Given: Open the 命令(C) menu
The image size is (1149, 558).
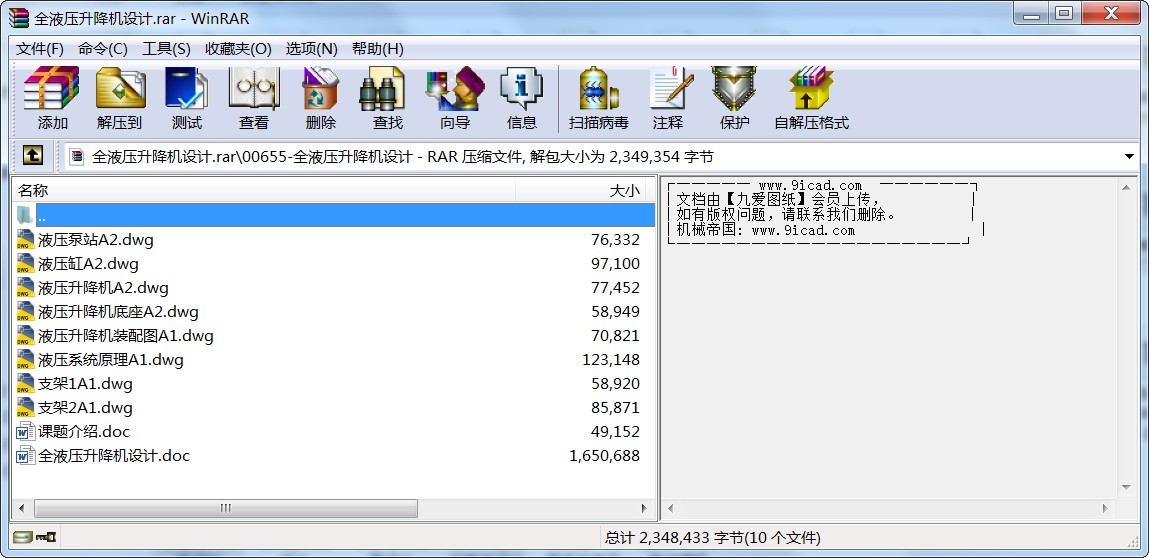Looking at the screenshot, I should click(x=103, y=49).
